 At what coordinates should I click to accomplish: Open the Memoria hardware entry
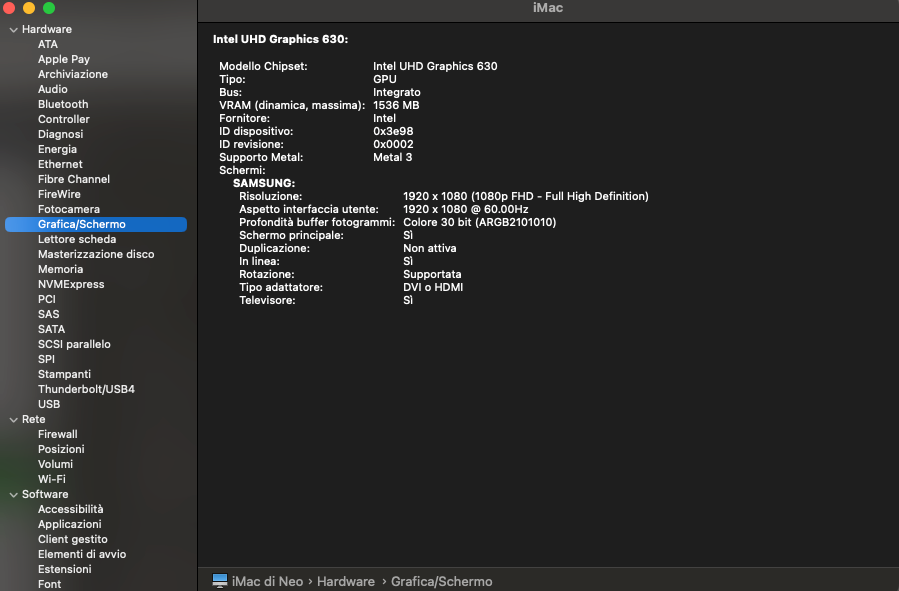[x=60, y=269]
